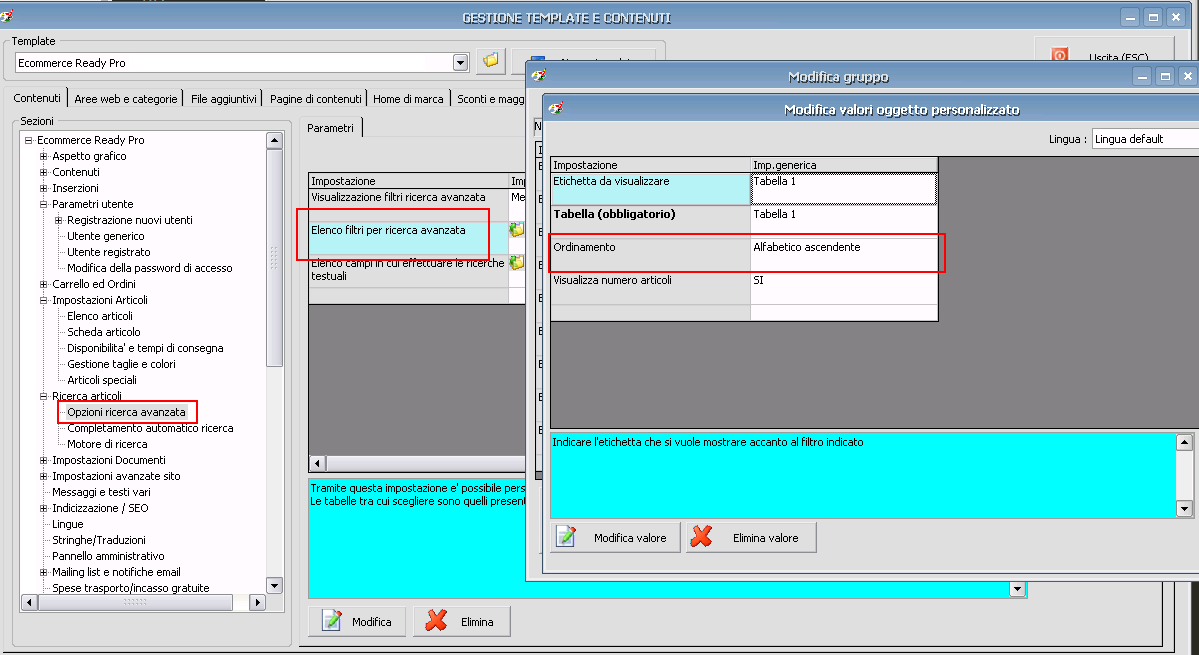The image size is (1199, 655).
Task: Collapse the Parametri utente node
Action: 44,204
